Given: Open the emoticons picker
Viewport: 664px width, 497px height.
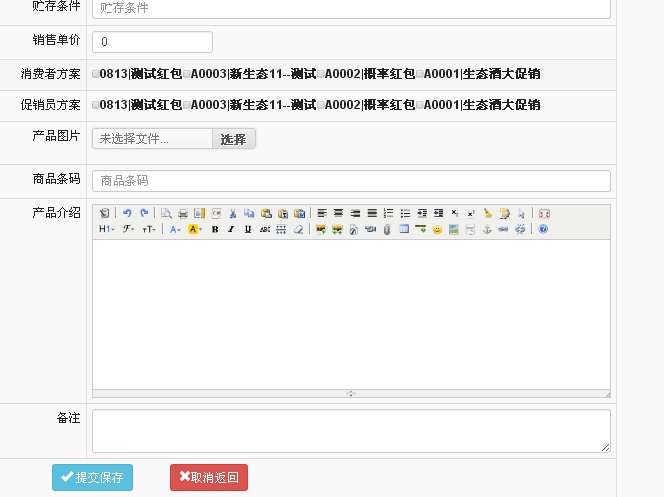Looking at the screenshot, I should tap(437, 229).
